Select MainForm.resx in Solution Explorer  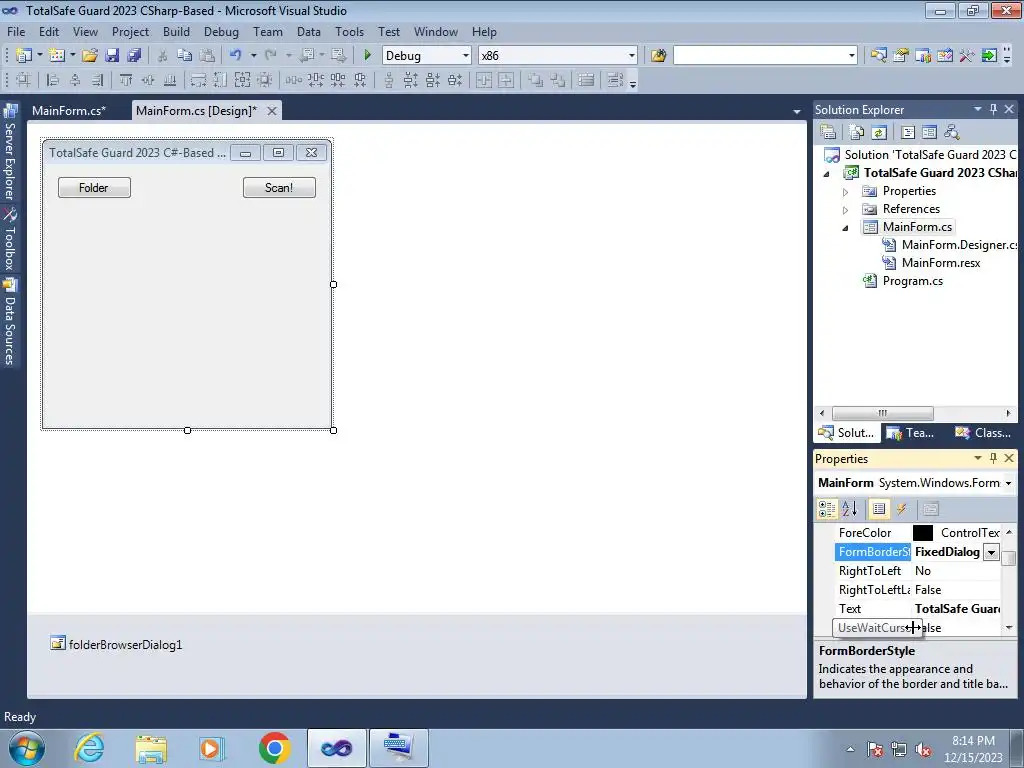tap(940, 263)
